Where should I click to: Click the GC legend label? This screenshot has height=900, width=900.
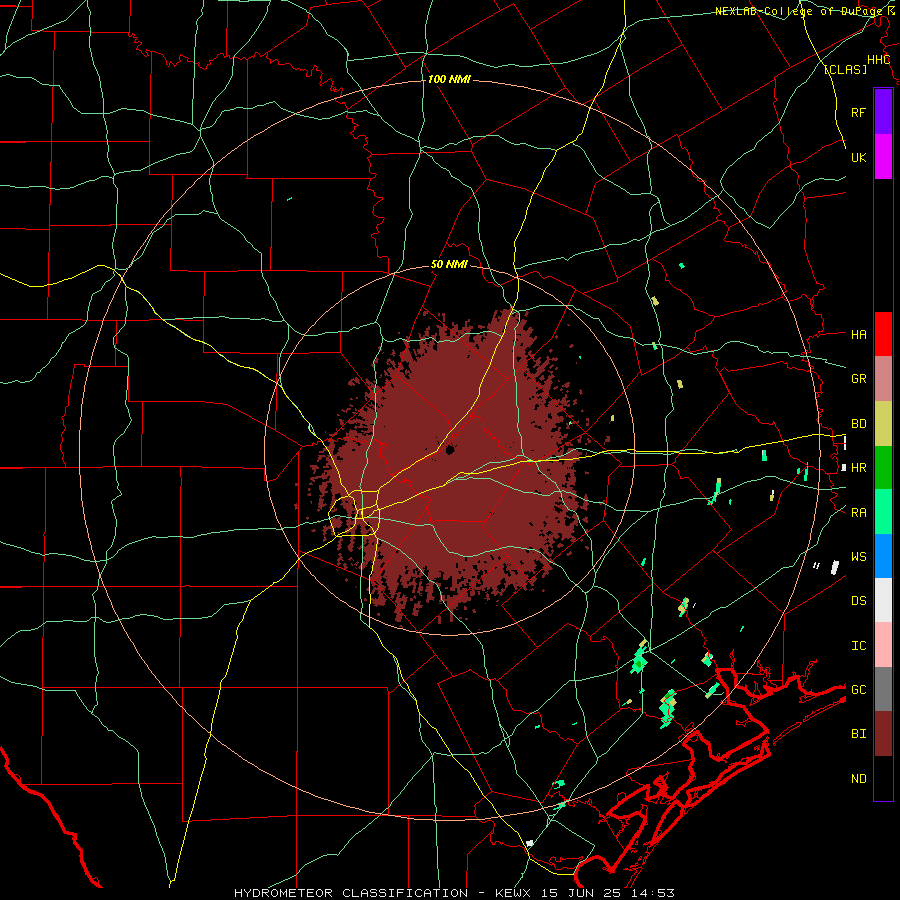[x=858, y=690]
